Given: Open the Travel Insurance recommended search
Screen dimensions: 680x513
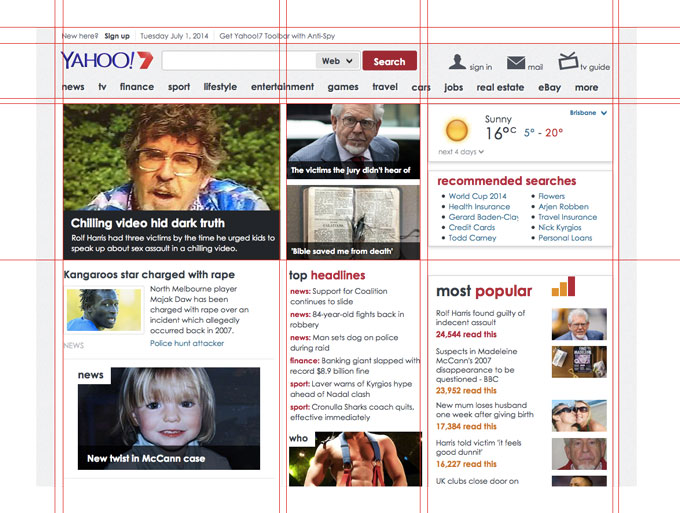Looking at the screenshot, I should click(568, 217).
